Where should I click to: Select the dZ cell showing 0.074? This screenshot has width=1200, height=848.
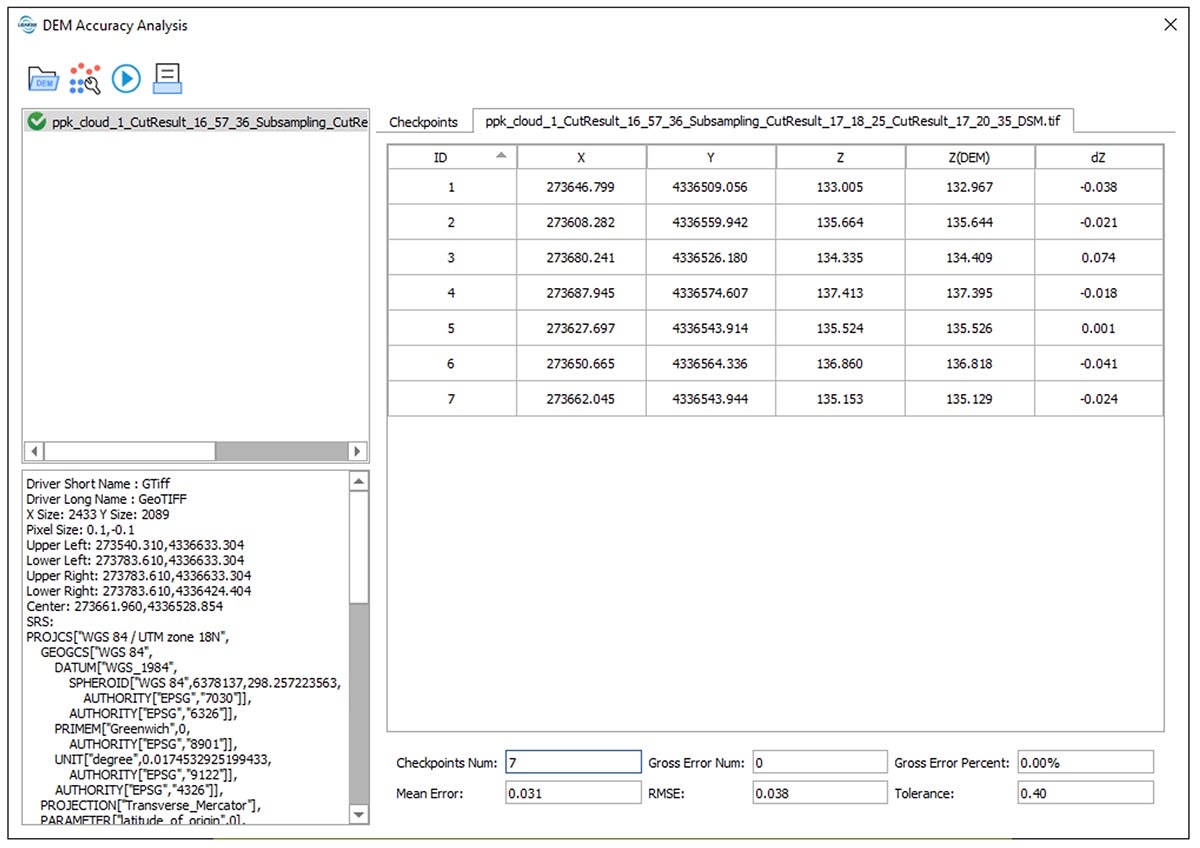click(1098, 258)
